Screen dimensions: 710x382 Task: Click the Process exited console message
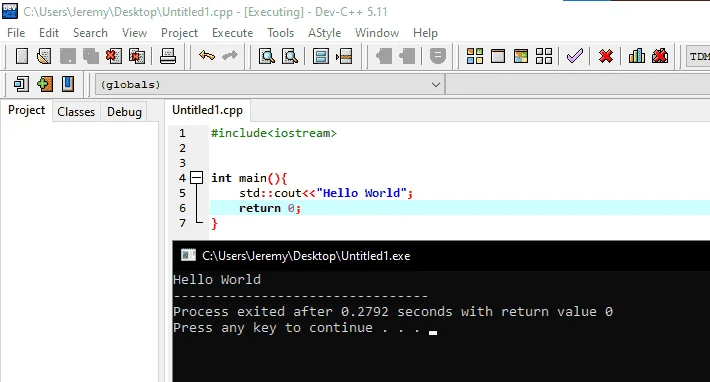tap(393, 312)
